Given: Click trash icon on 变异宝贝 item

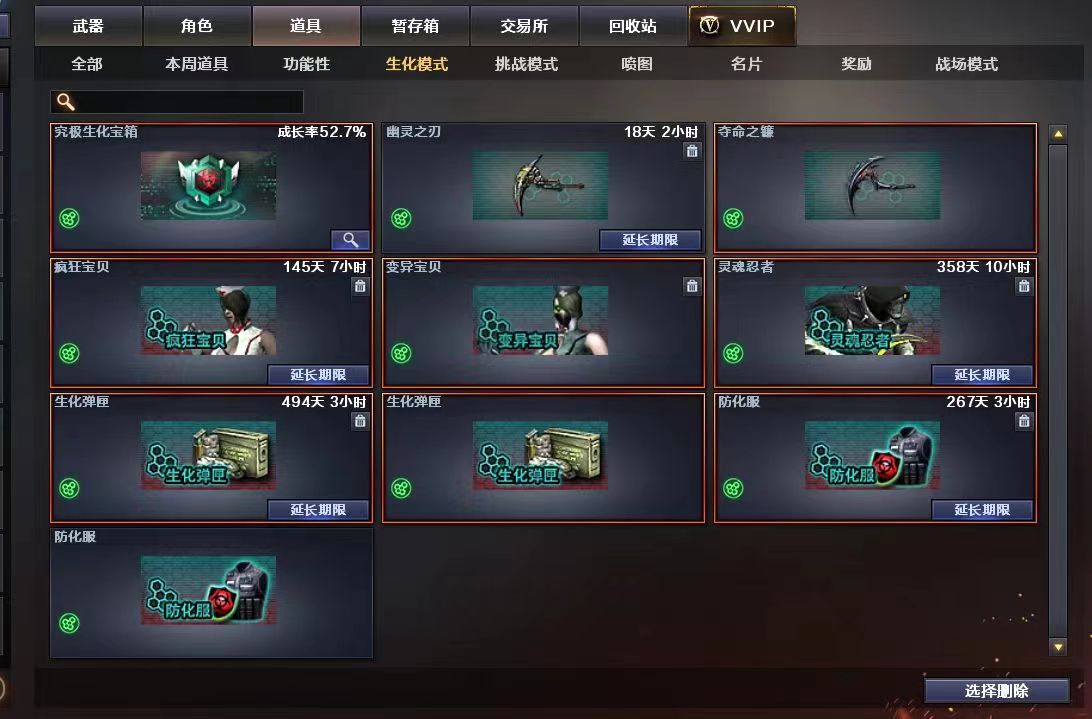Looking at the screenshot, I should coord(692,286).
